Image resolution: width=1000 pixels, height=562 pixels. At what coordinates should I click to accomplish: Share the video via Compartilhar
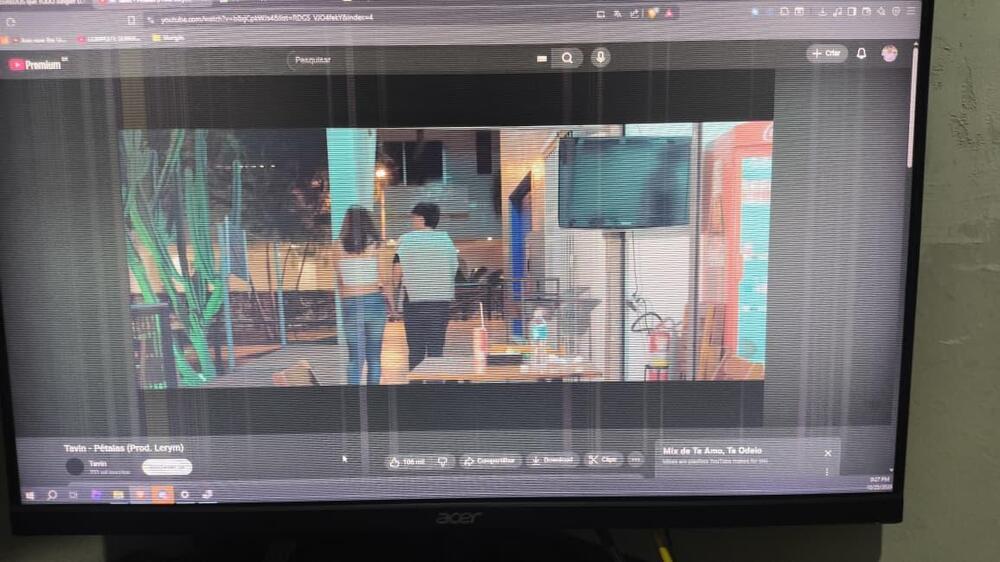coord(490,461)
